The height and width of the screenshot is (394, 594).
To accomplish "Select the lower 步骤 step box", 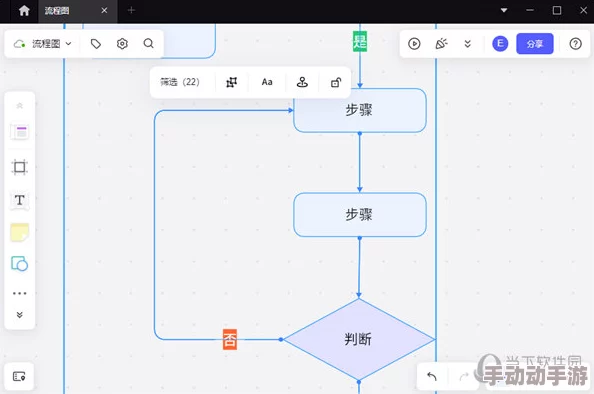I will [360, 215].
